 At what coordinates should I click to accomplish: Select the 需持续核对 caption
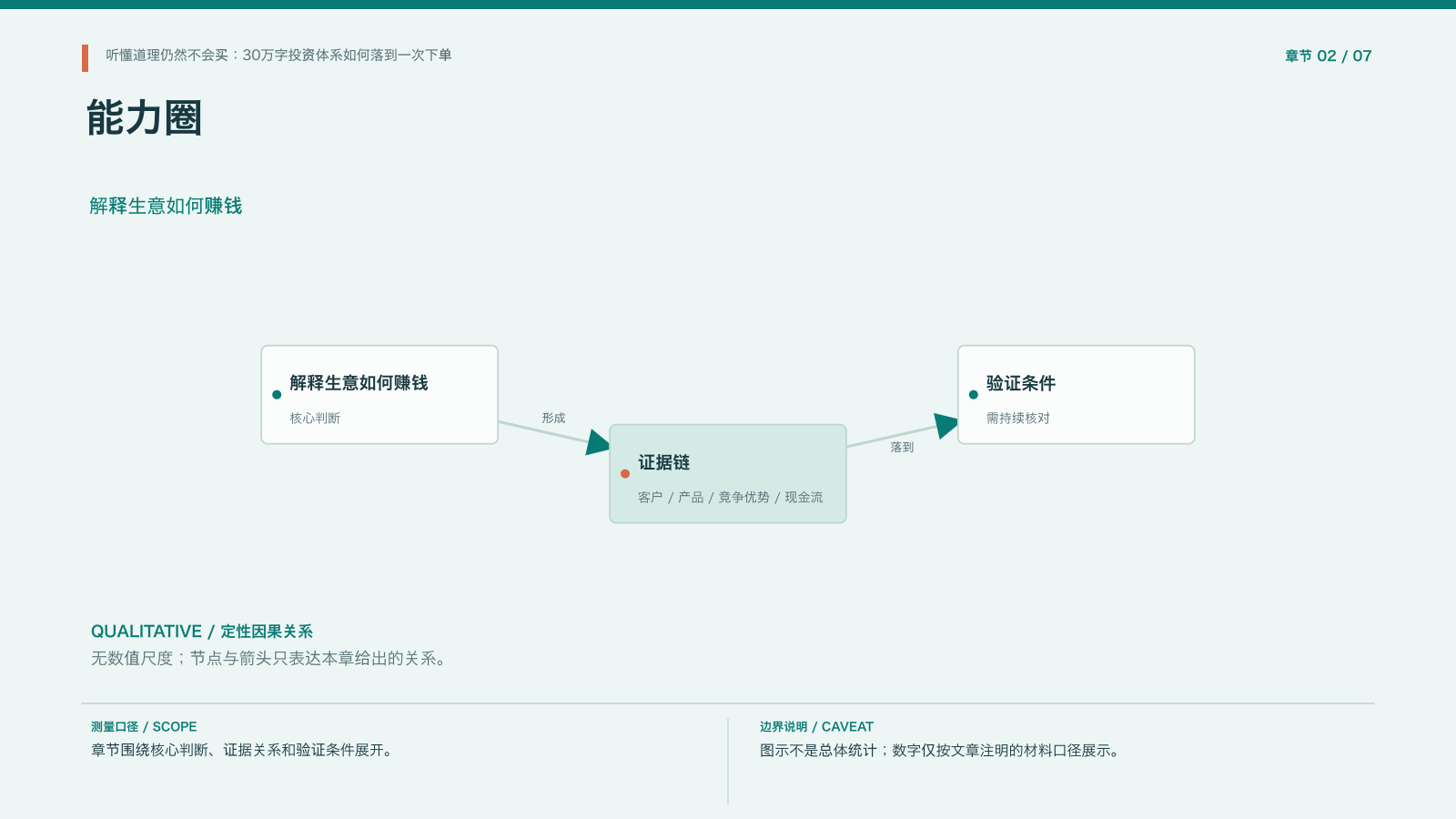pyautogui.click(x=1018, y=419)
